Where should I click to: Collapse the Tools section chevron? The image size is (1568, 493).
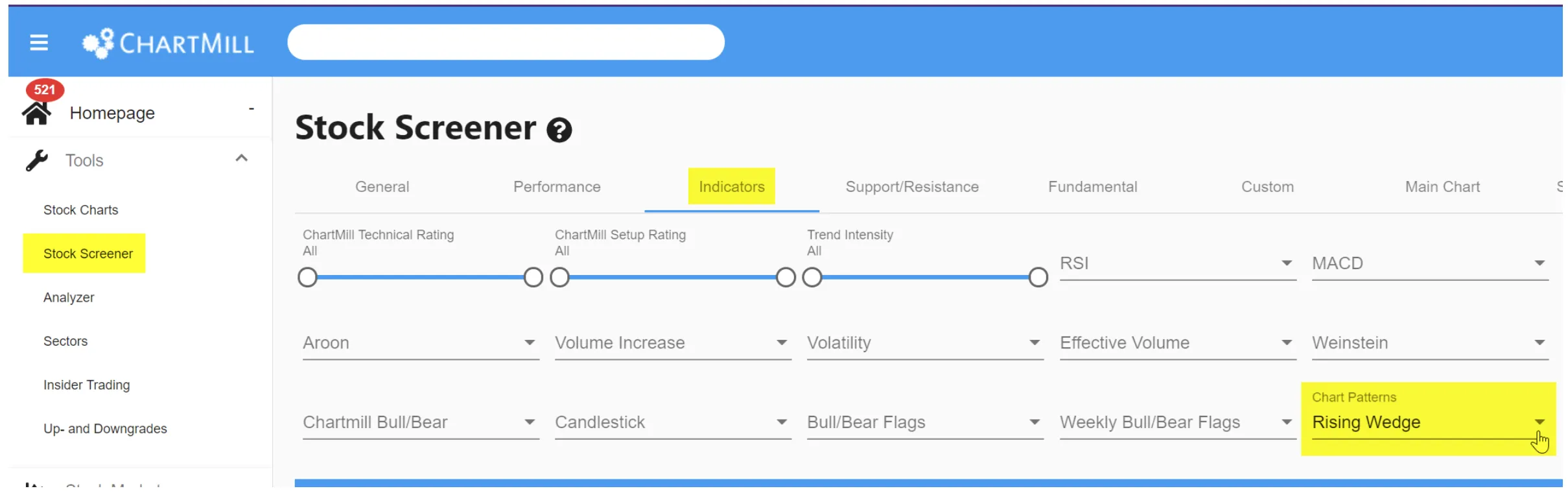point(242,158)
